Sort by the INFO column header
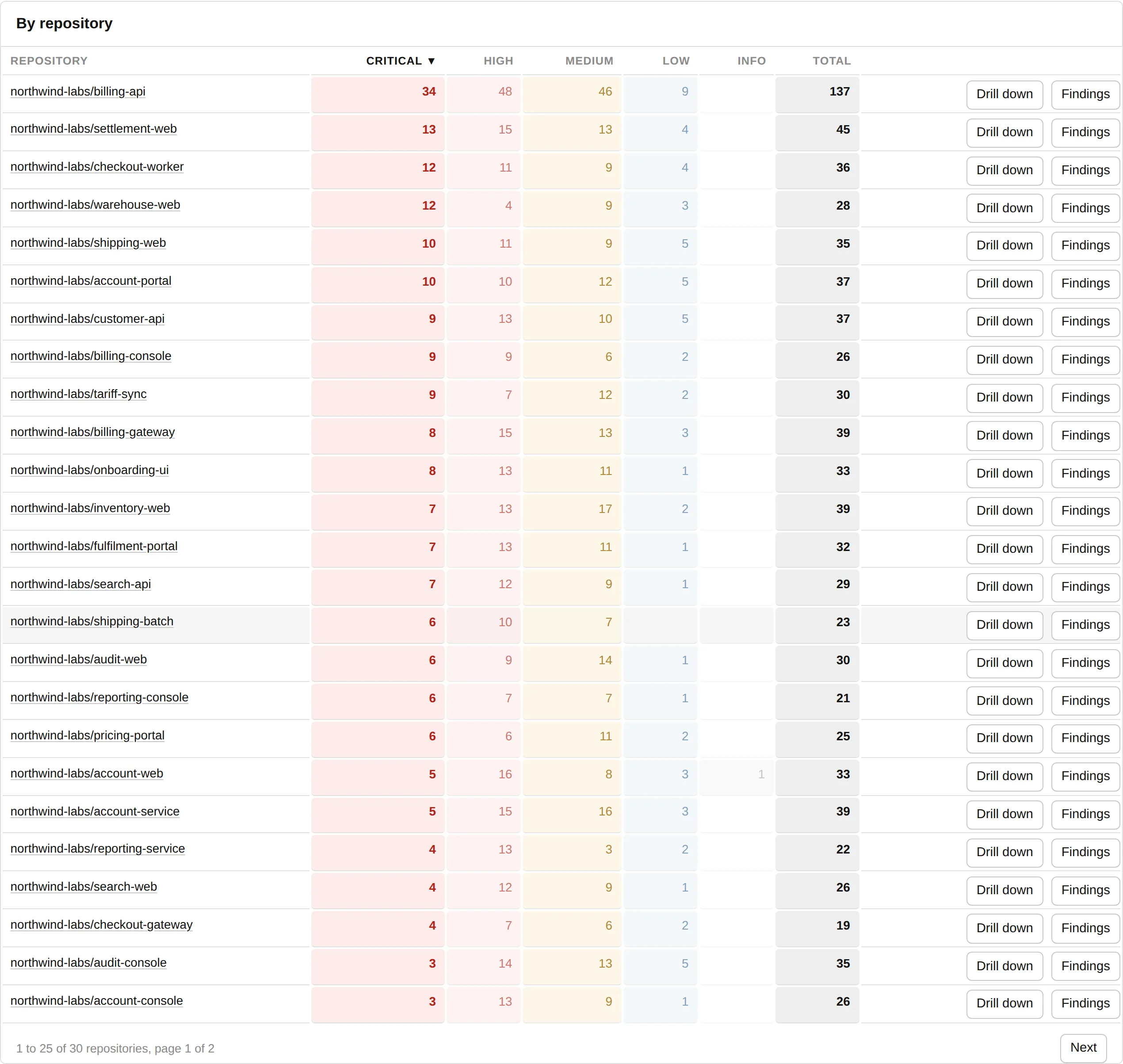1123x1064 pixels. point(751,61)
